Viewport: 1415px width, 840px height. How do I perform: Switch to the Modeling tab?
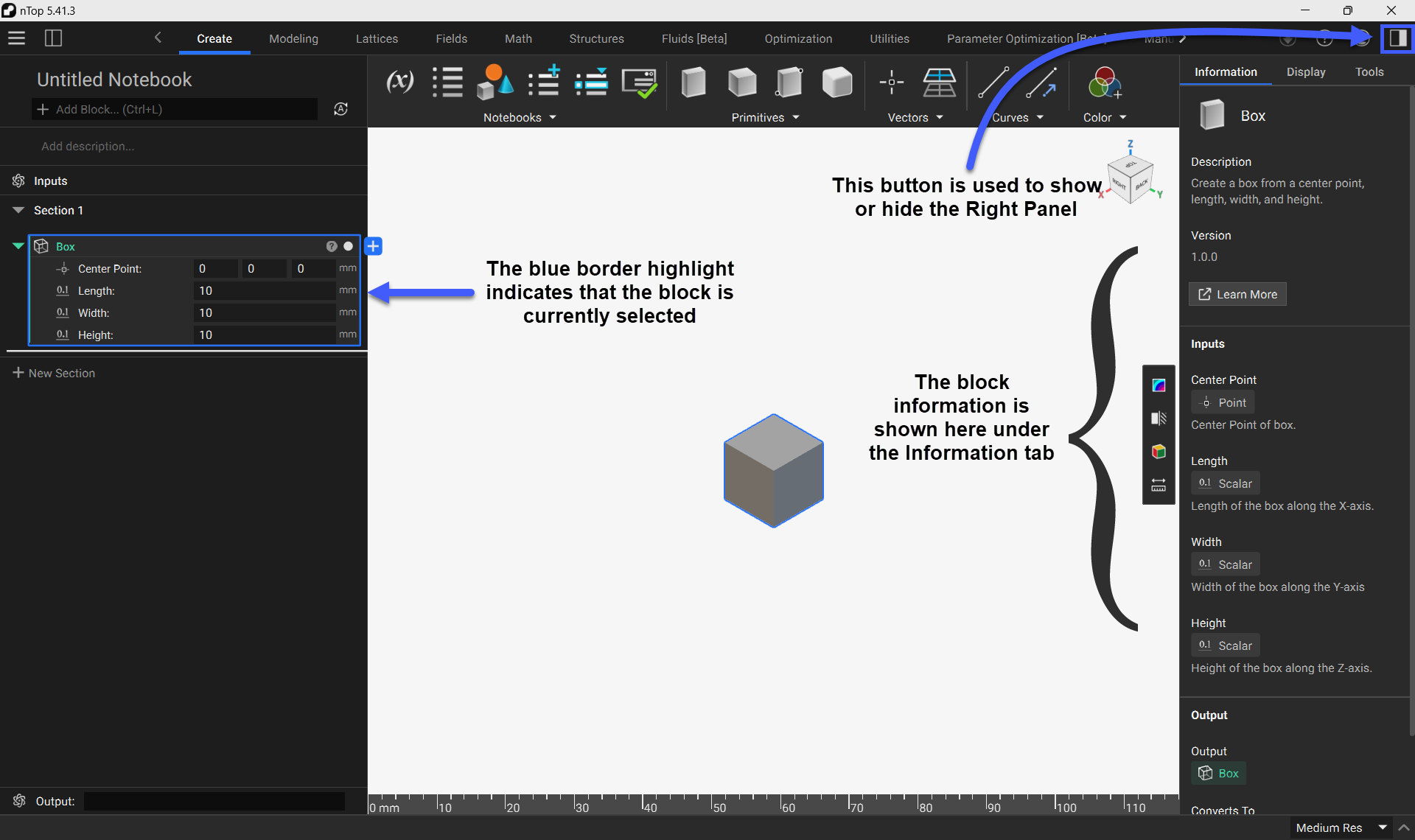click(293, 38)
